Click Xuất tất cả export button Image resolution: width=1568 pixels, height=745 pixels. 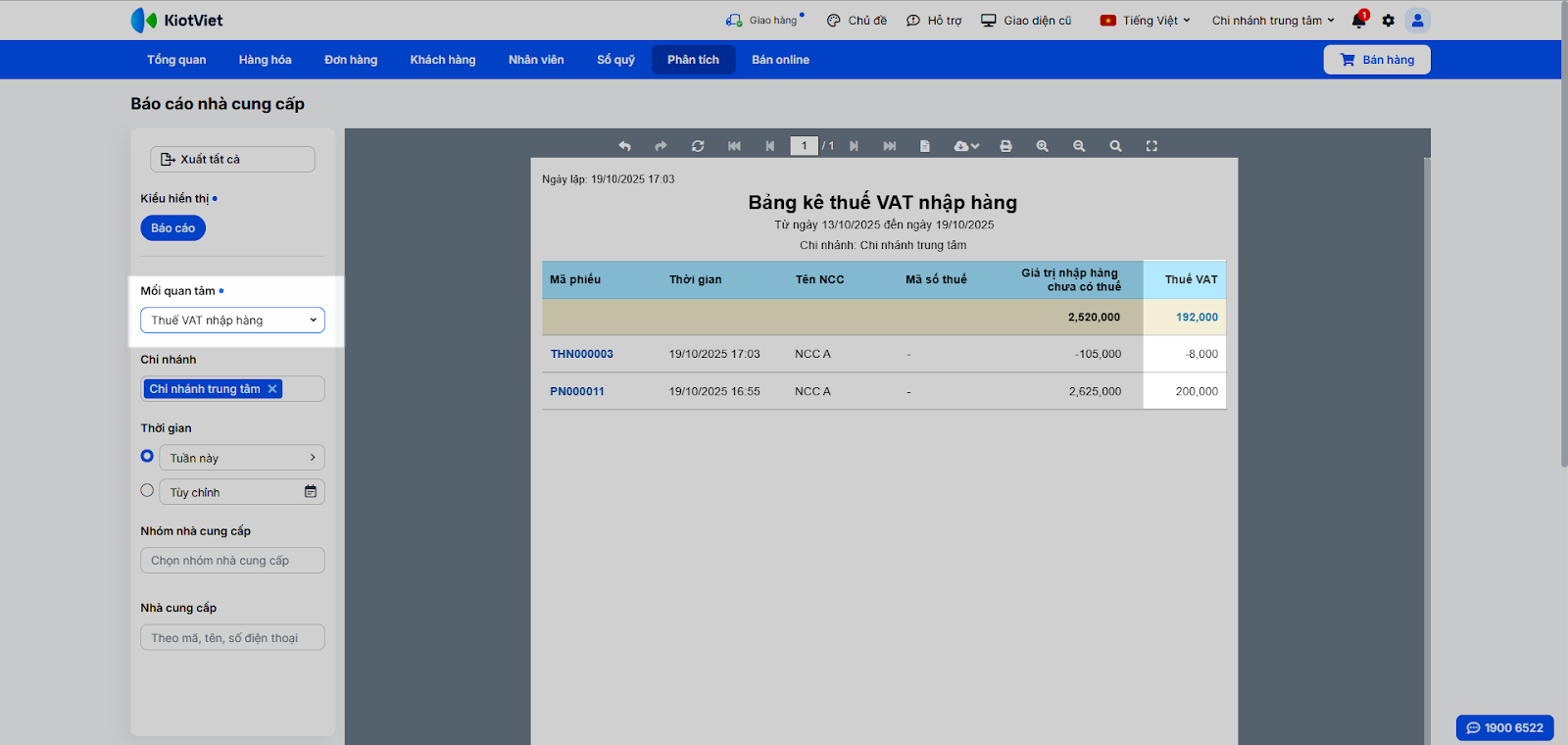[x=232, y=159]
